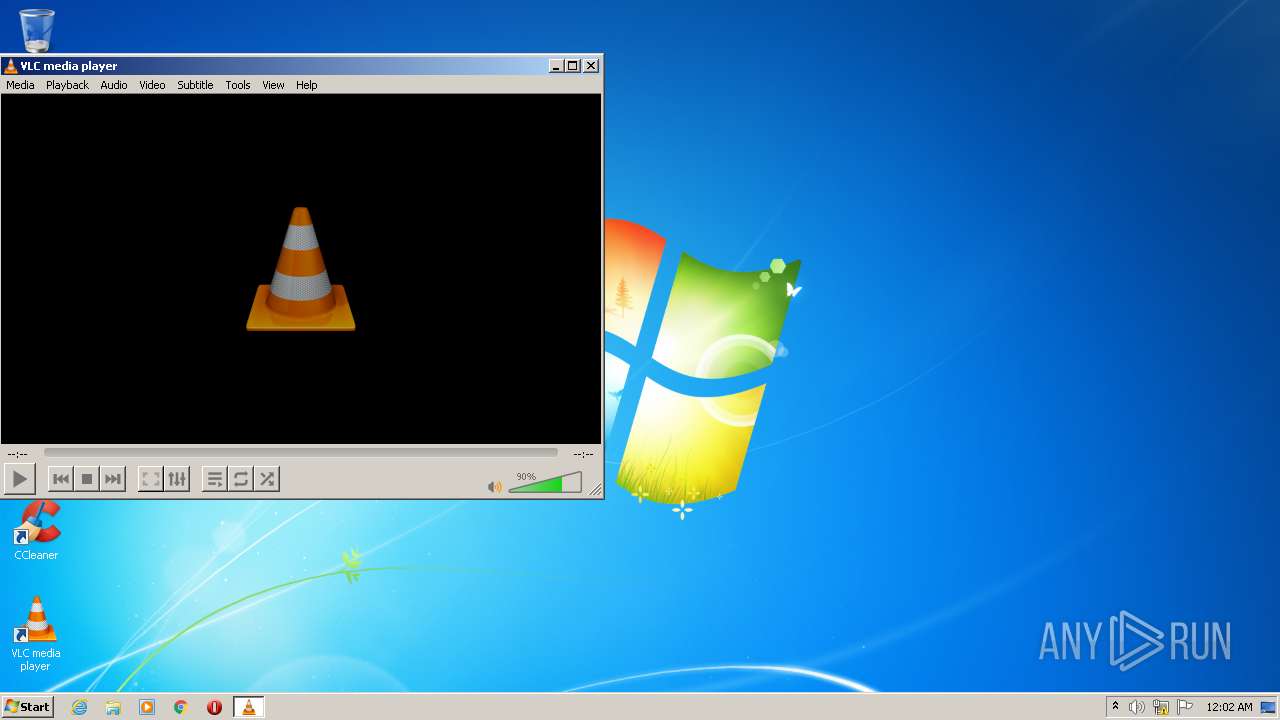Screen dimensions: 1280x720
Task: Open the Playback menu
Action: coord(67,85)
